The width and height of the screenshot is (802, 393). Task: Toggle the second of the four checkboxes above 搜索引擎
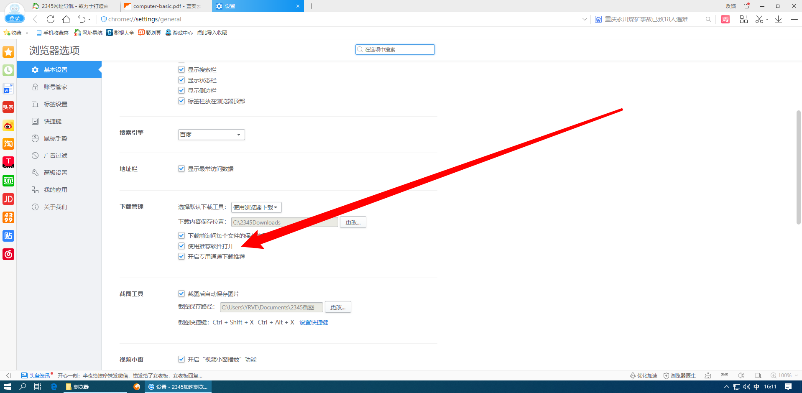tap(181, 80)
